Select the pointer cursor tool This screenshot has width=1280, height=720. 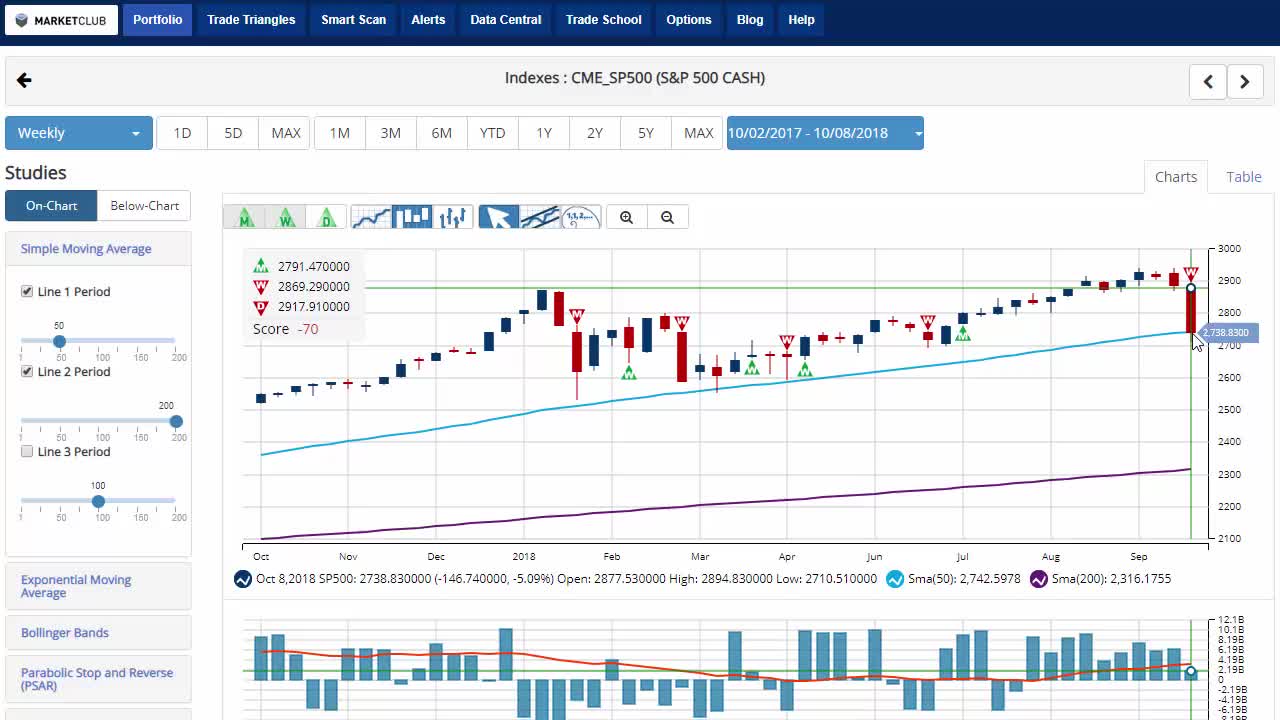(x=499, y=217)
